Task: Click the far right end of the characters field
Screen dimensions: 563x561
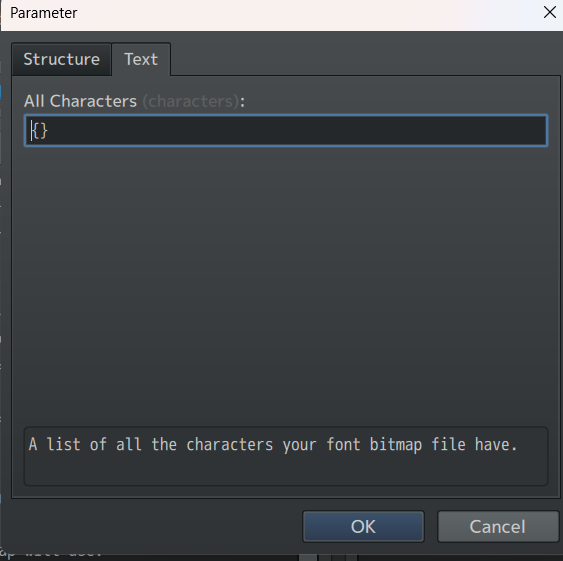Action: (540, 130)
